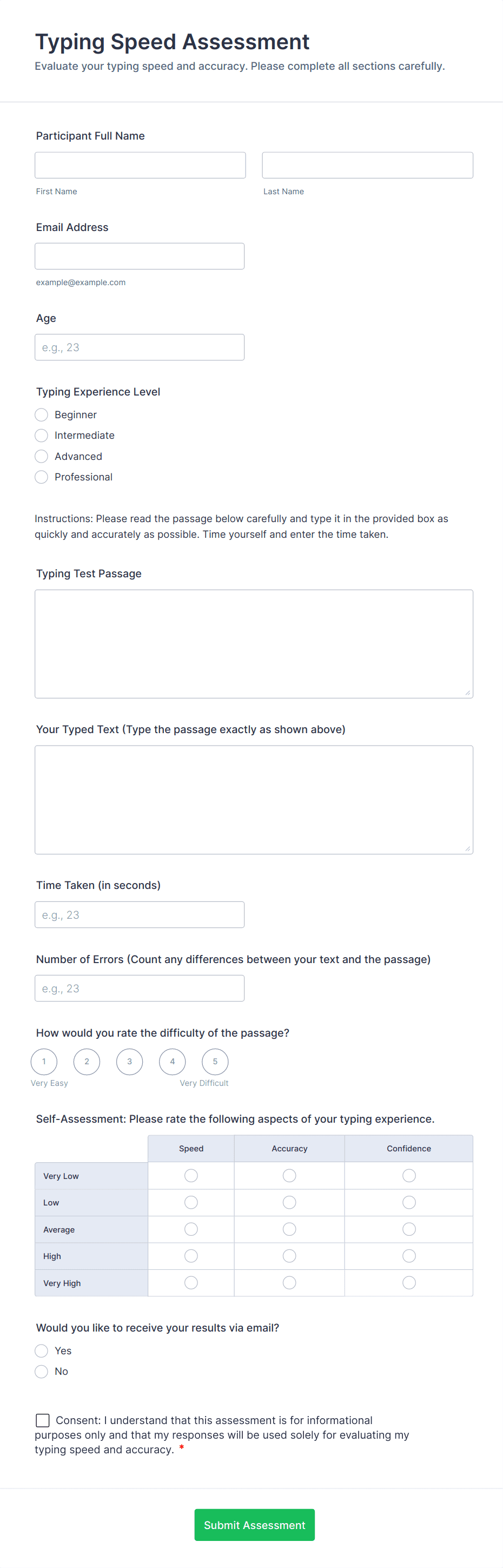Rate Speed as Very High

(x=191, y=1282)
